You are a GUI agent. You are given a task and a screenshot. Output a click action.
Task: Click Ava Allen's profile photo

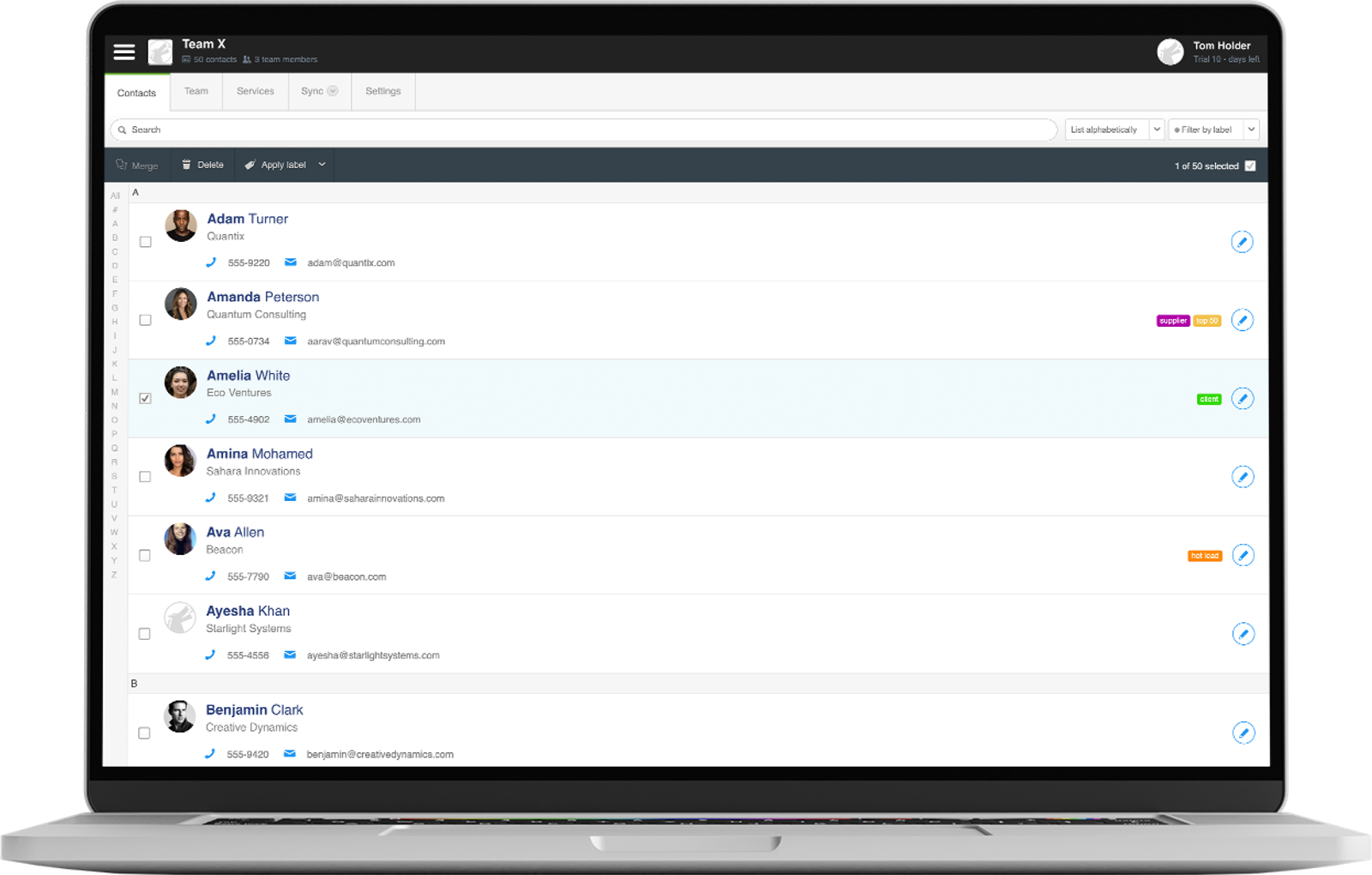tap(180, 540)
